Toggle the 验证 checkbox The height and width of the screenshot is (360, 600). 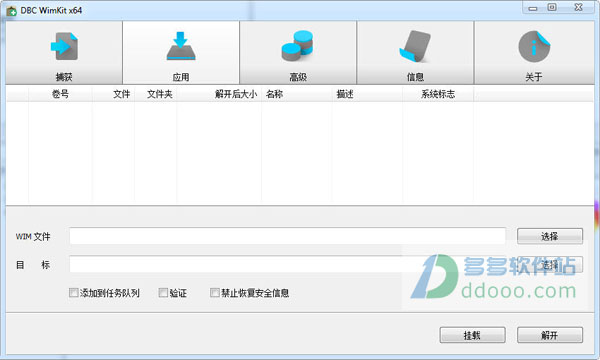pyautogui.click(x=163, y=293)
